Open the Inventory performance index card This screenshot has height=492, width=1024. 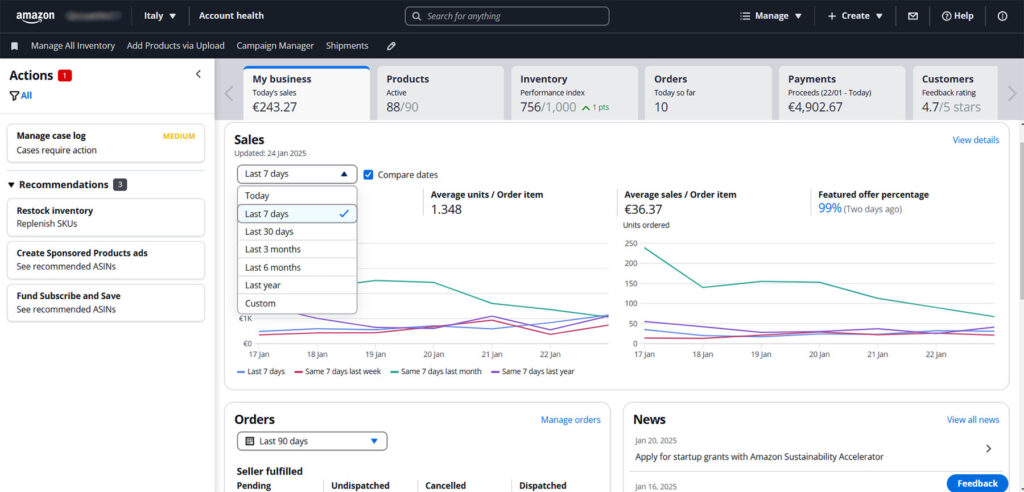(574, 93)
